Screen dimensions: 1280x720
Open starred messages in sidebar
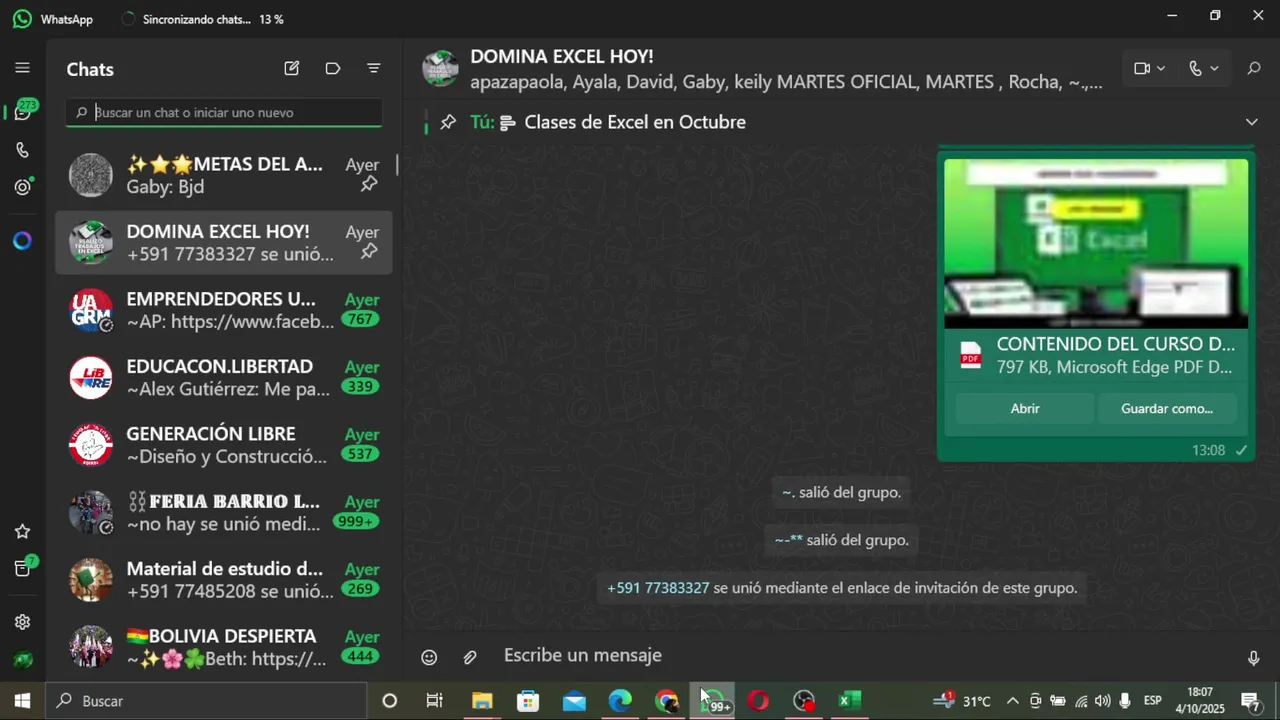click(22, 531)
